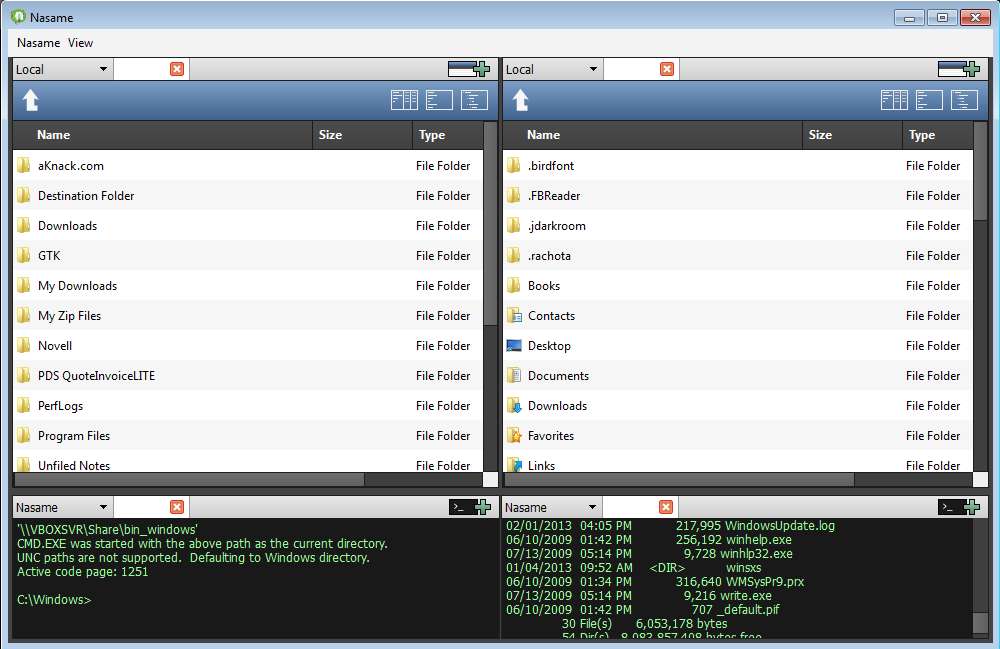Sort right pane by Name column
Viewport: 1000px width, 649px height.
click(652, 135)
